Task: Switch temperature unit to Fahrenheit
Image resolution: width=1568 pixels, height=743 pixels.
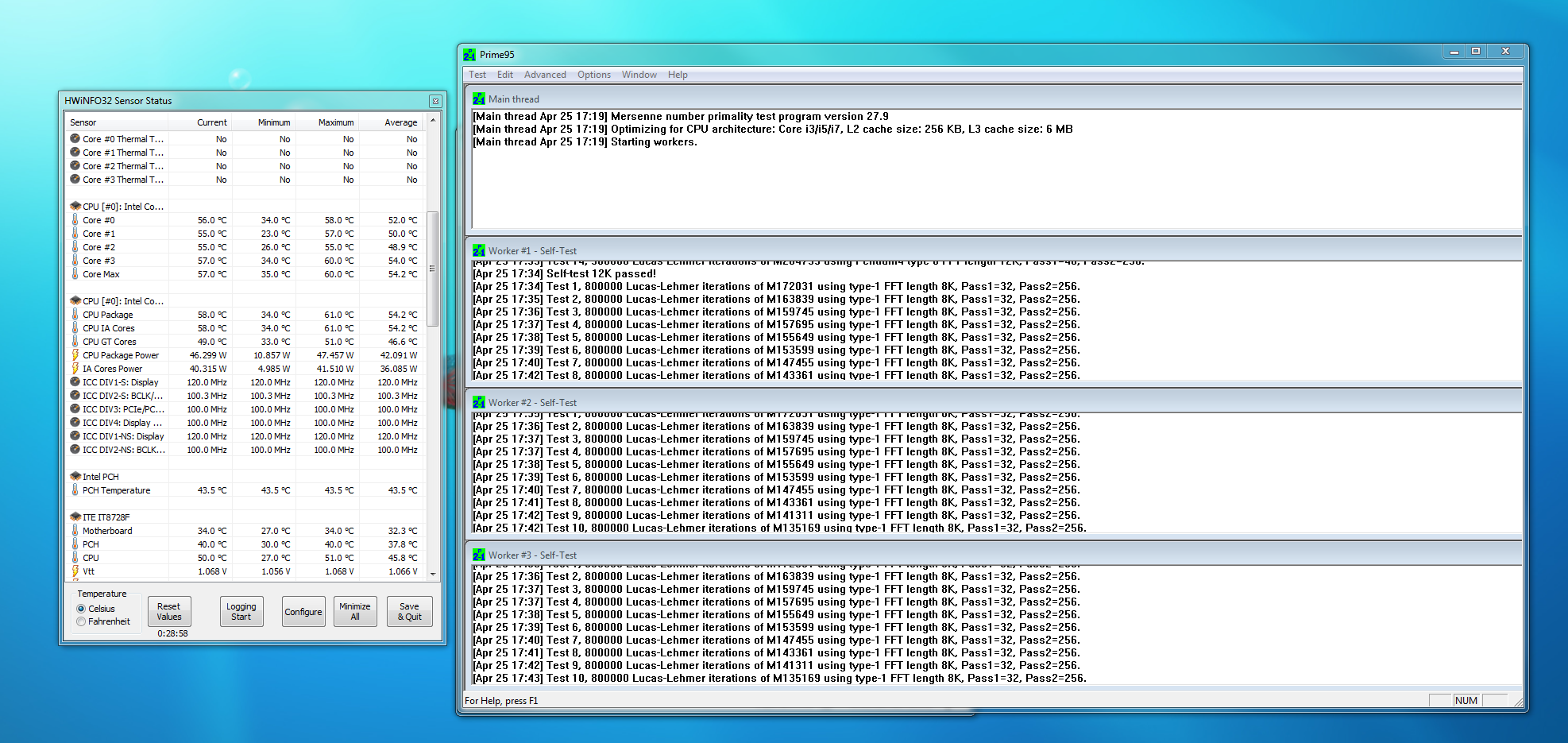Action: 81,621
